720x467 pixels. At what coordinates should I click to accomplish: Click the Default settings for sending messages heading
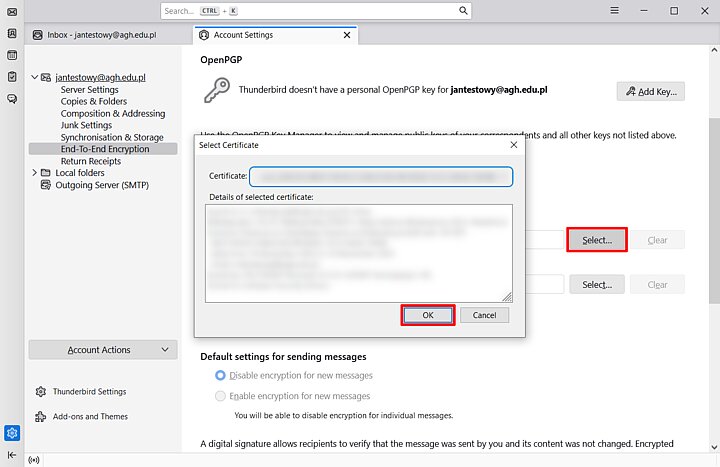pyautogui.click(x=283, y=357)
